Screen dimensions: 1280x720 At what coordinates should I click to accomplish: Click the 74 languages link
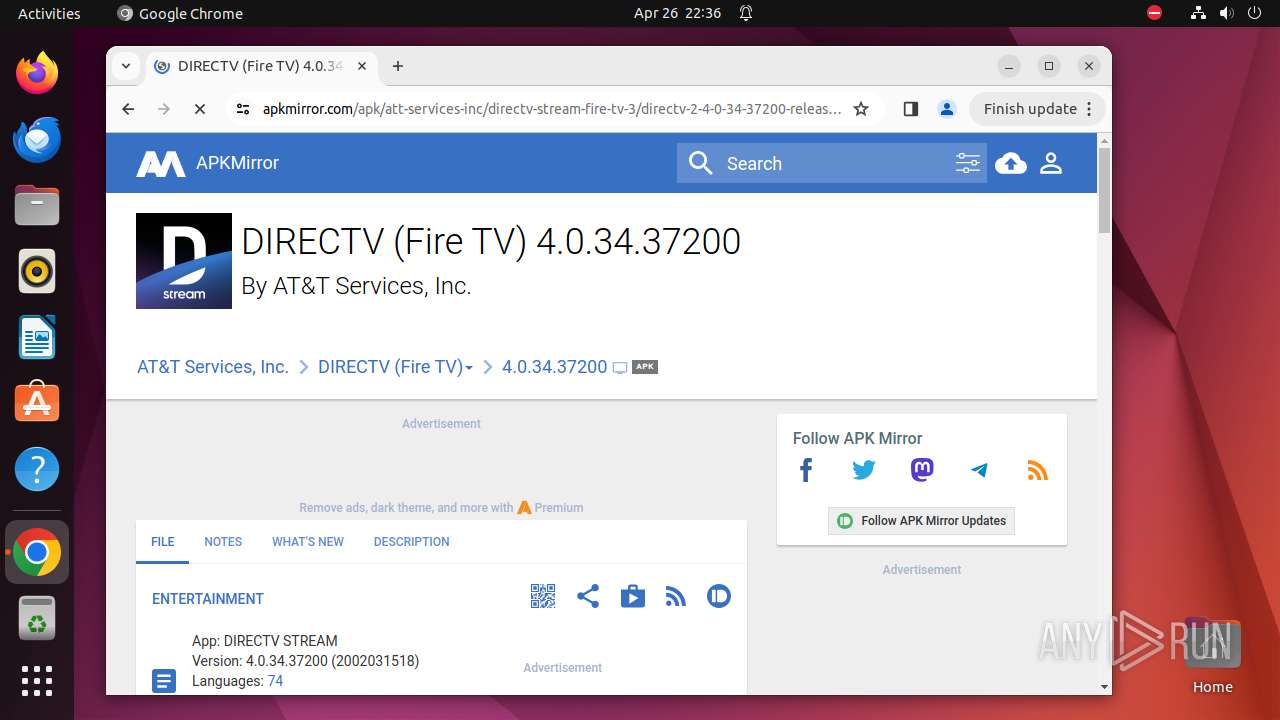click(x=275, y=681)
